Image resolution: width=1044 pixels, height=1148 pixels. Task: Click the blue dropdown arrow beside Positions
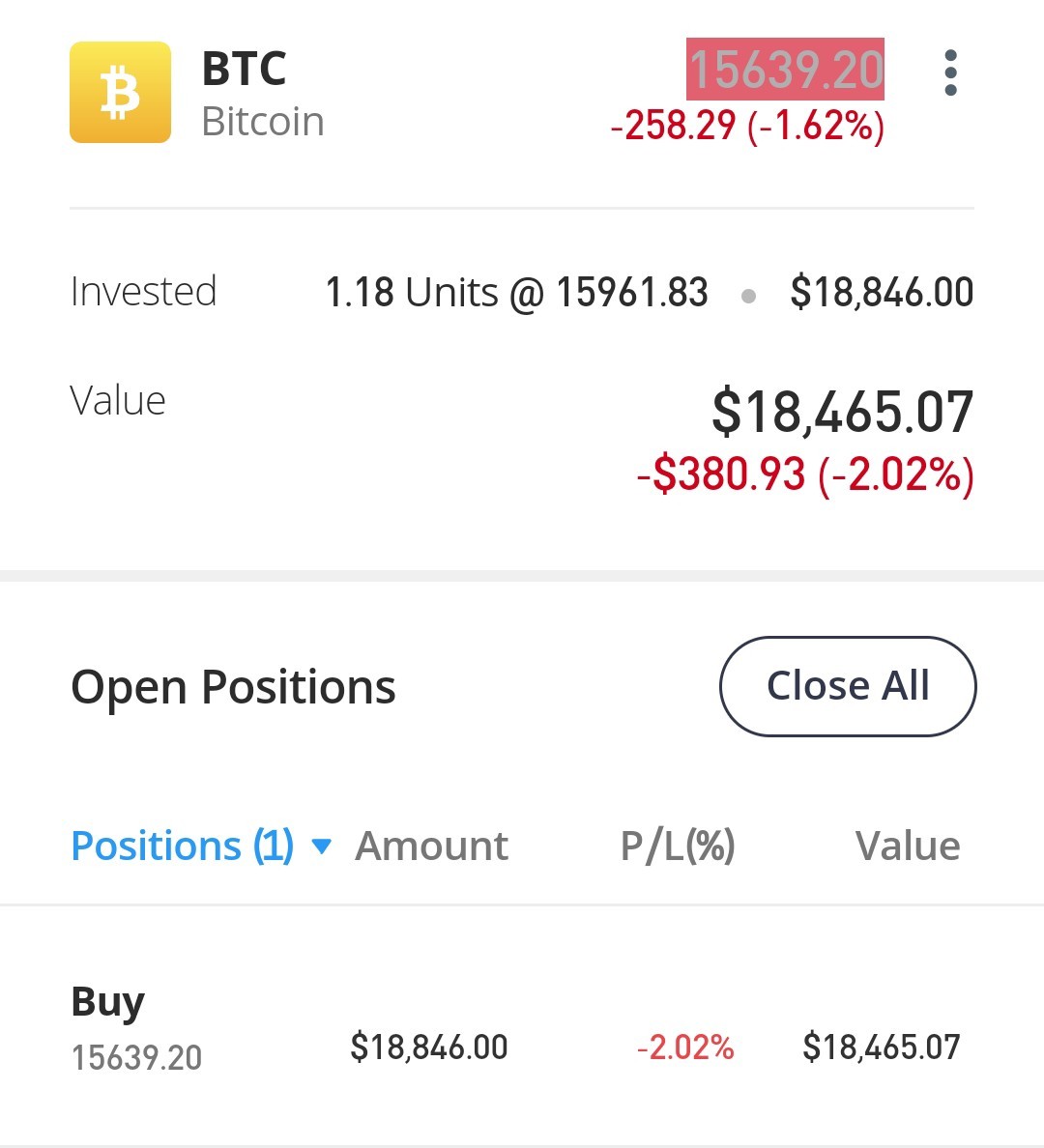point(322,847)
